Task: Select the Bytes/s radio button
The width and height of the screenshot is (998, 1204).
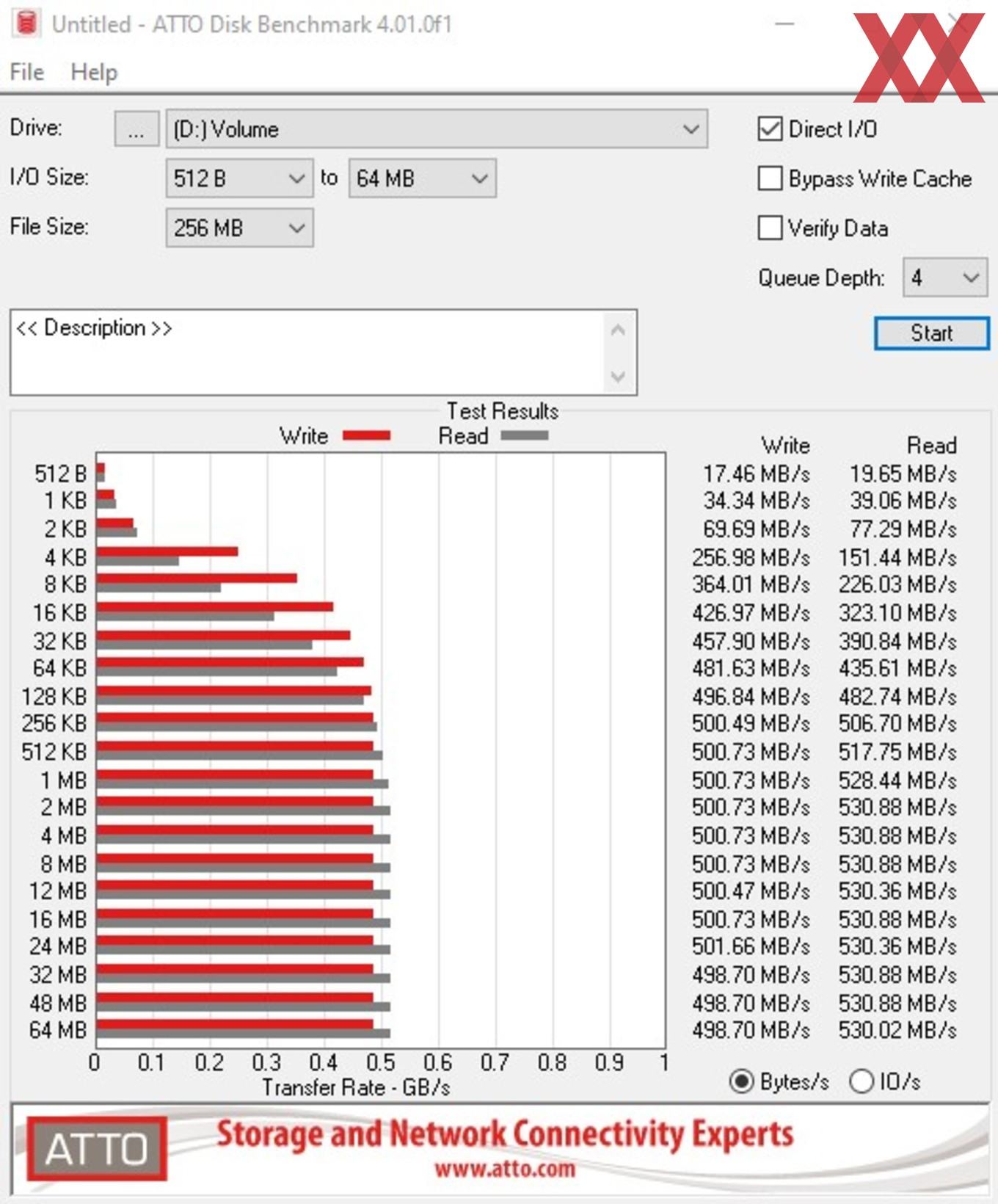Action: pyautogui.click(x=741, y=1081)
